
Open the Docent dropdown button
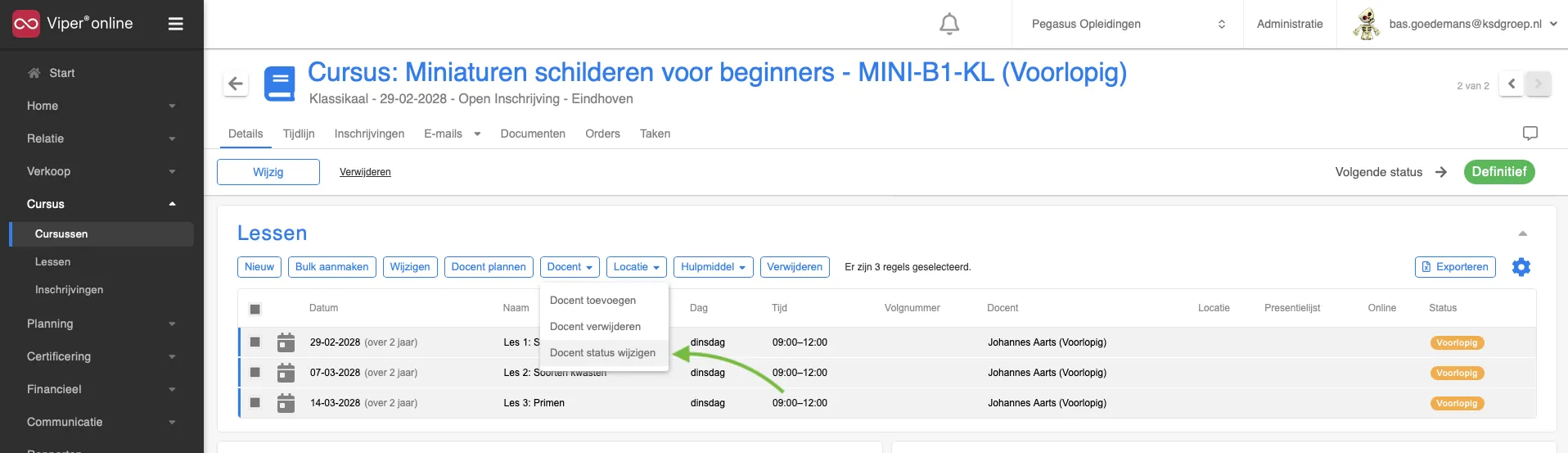(570, 267)
